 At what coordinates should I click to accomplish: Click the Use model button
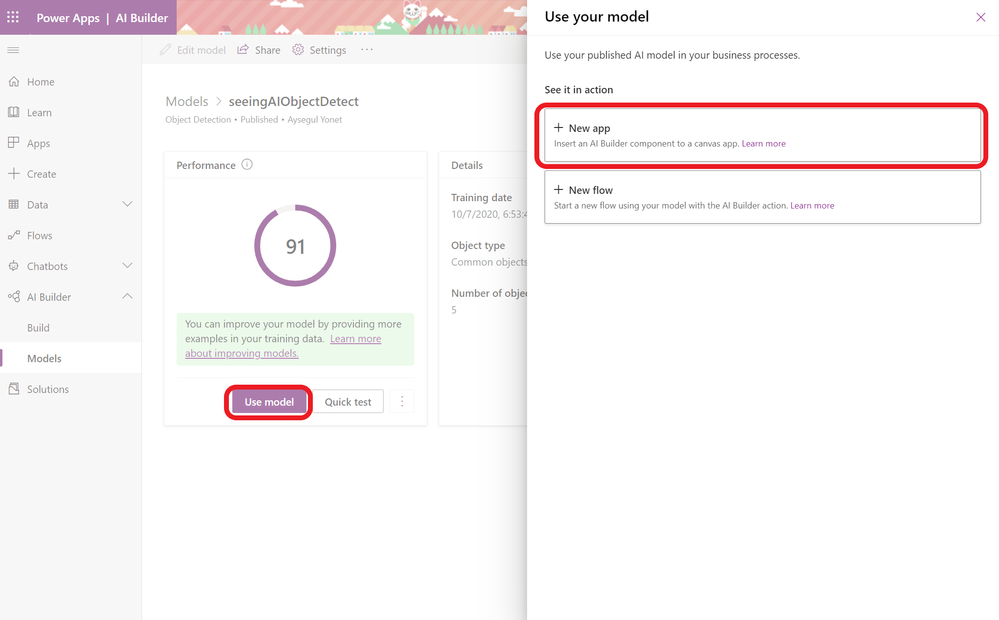click(x=269, y=402)
